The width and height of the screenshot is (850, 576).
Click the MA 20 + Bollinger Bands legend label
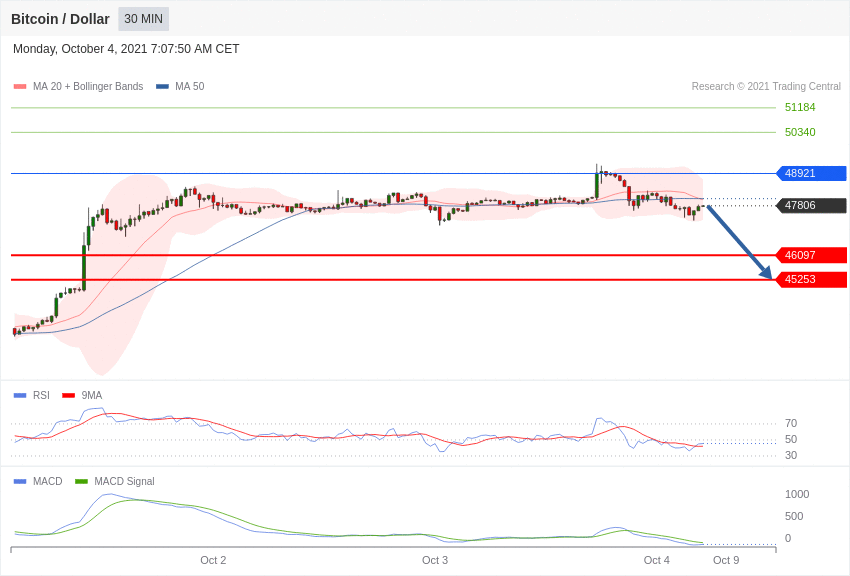(88, 86)
